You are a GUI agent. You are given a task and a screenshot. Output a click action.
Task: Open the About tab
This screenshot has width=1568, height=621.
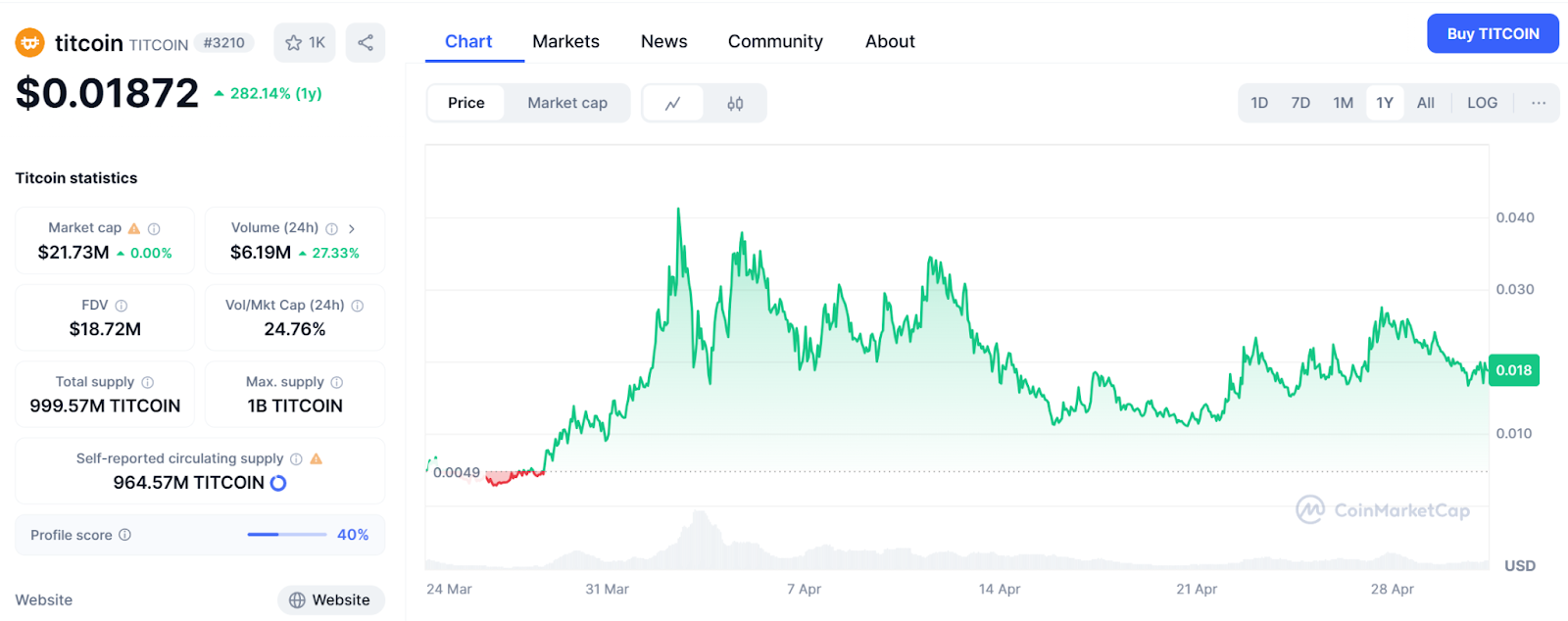tap(890, 41)
